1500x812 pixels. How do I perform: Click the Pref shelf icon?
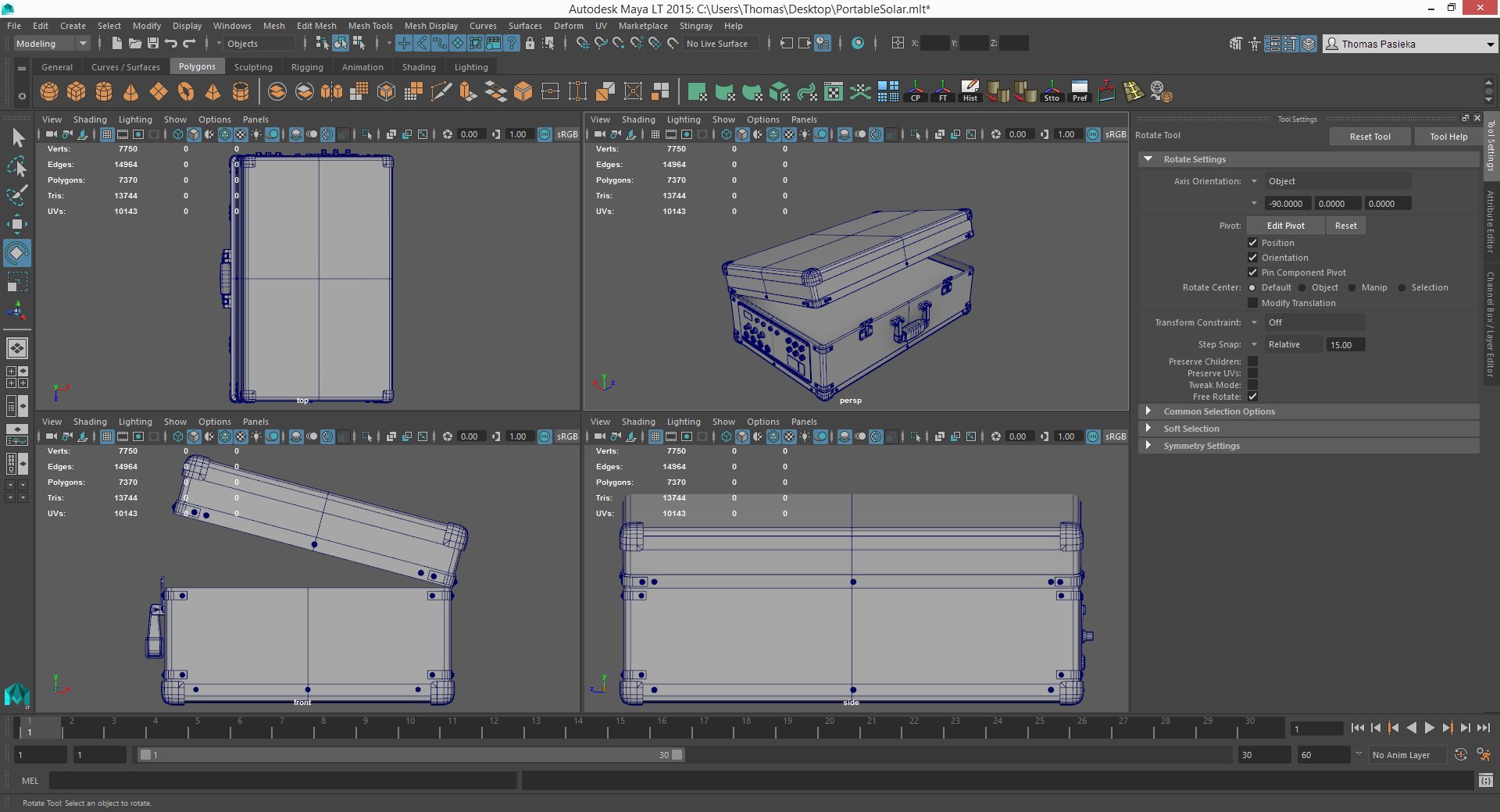coord(1079,91)
